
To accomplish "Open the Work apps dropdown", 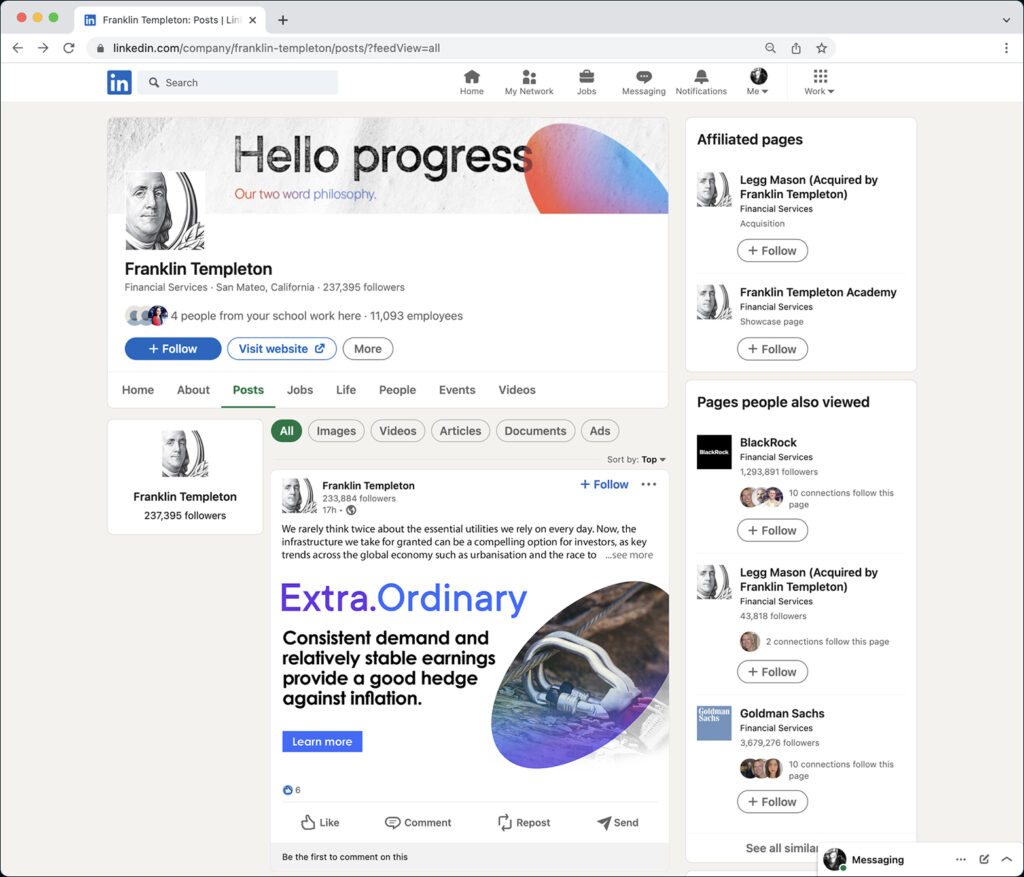I will pyautogui.click(x=819, y=82).
